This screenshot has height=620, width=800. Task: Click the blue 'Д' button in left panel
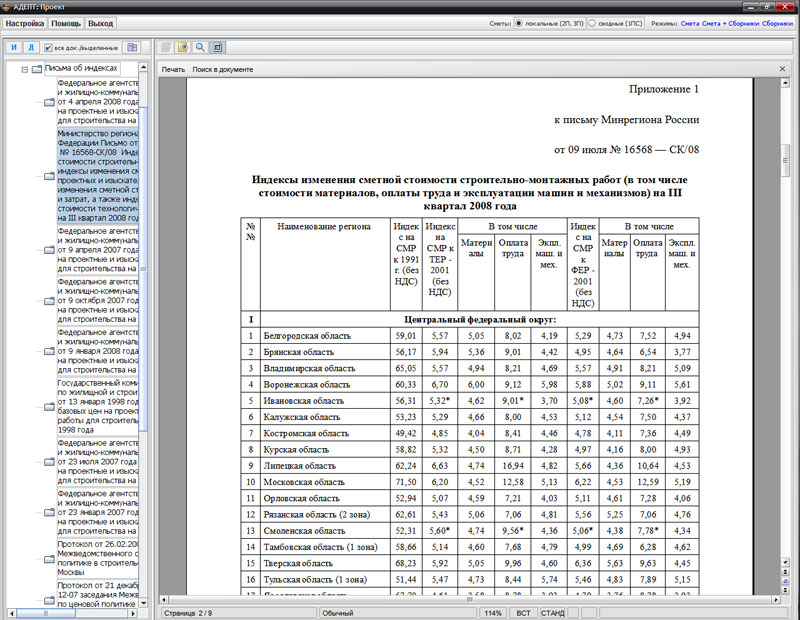31,47
